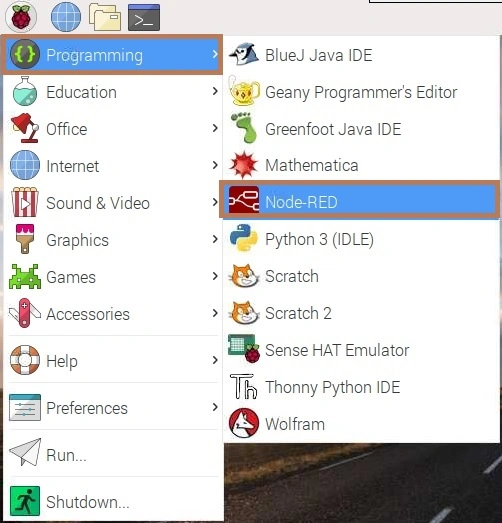Choose Shutdown... from the main menu
This screenshot has width=502, height=523.
pyautogui.click(x=112, y=501)
